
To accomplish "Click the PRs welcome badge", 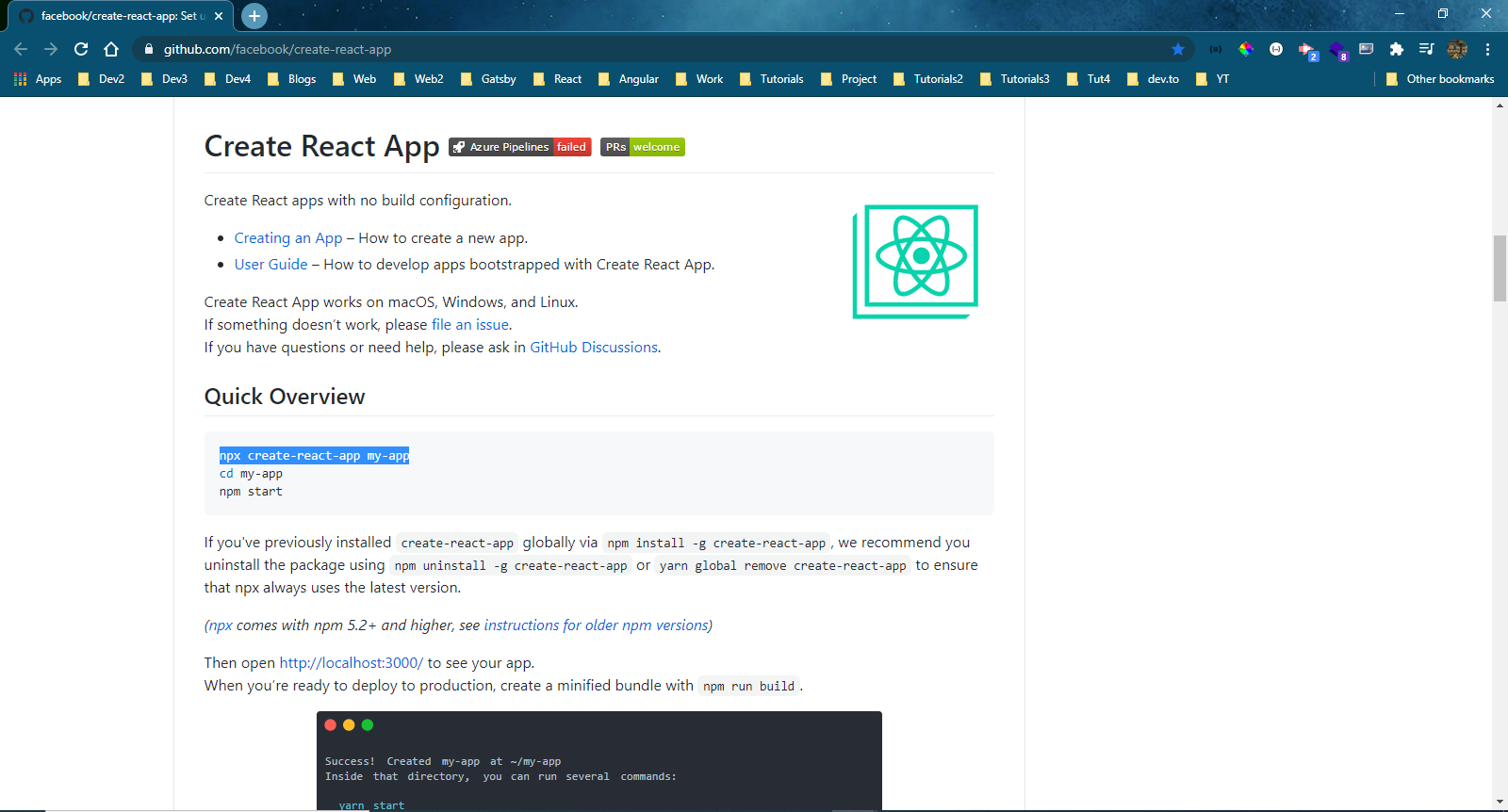I will [643, 147].
